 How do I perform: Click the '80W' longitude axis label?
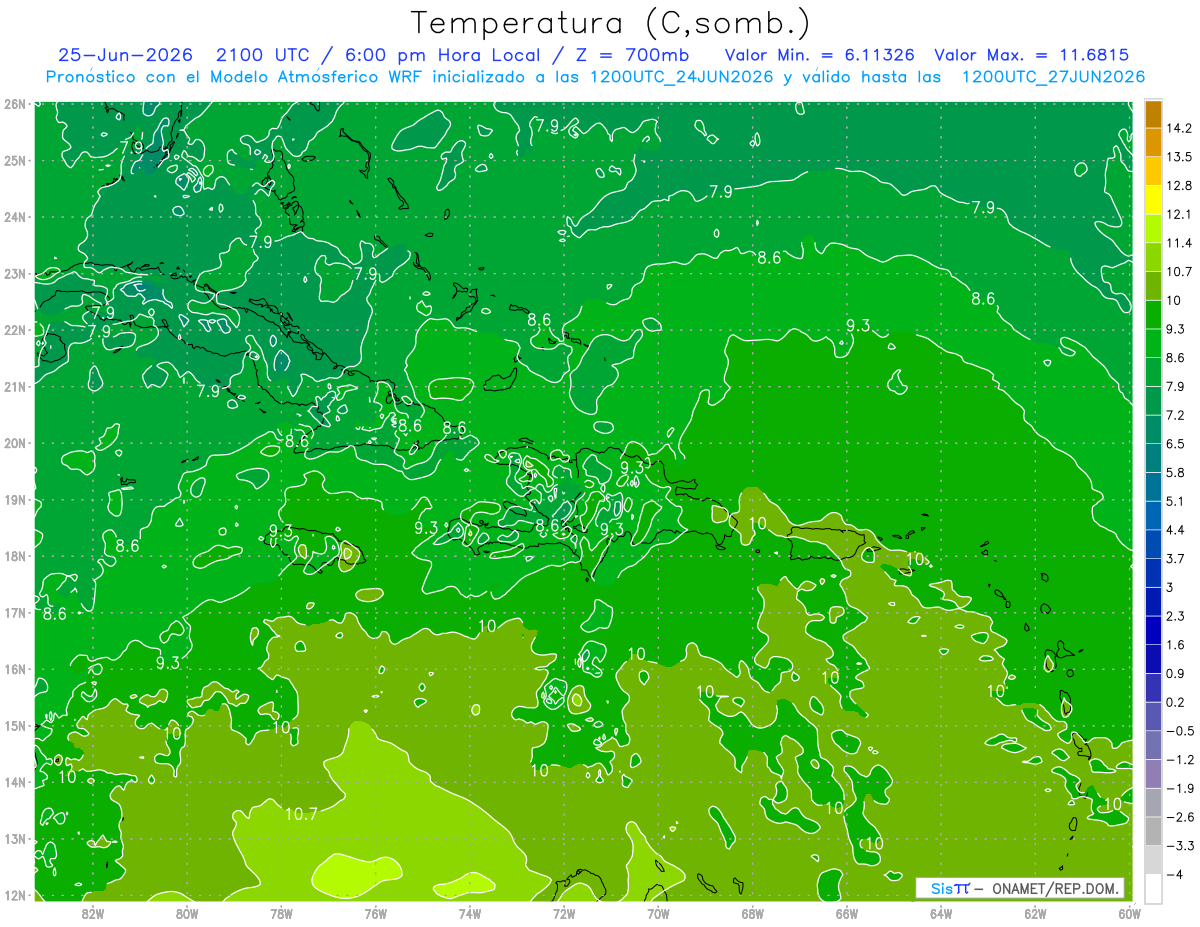(x=186, y=913)
